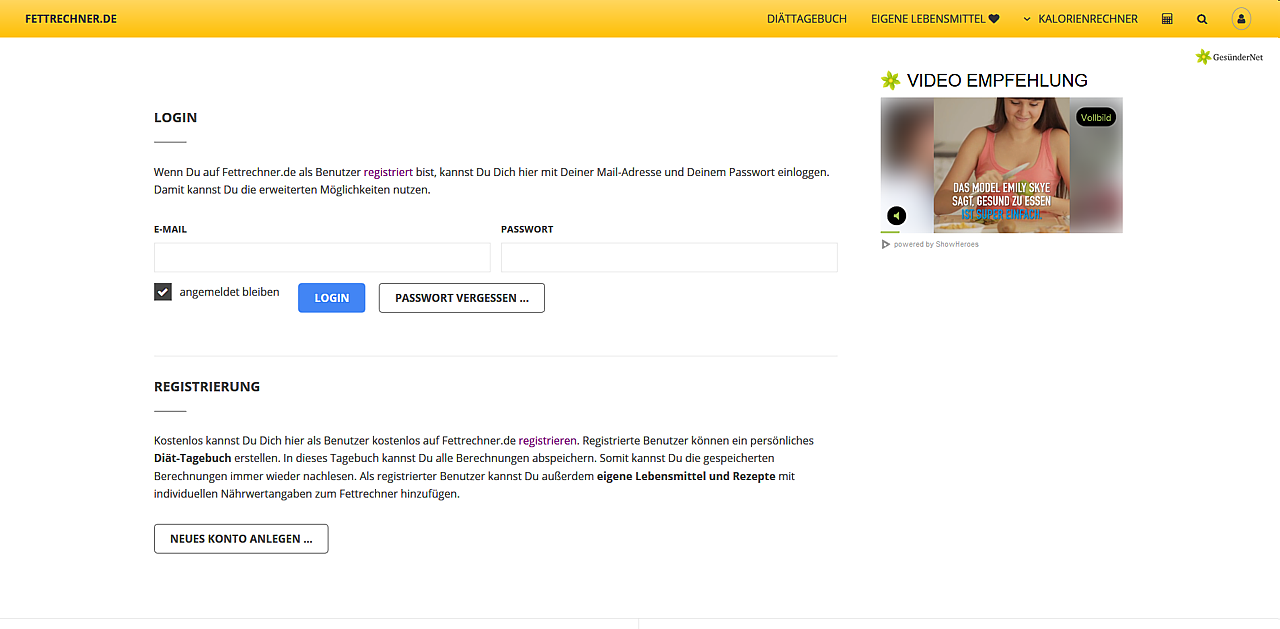
Task: Click the video progress bar
Action: (1000, 231)
